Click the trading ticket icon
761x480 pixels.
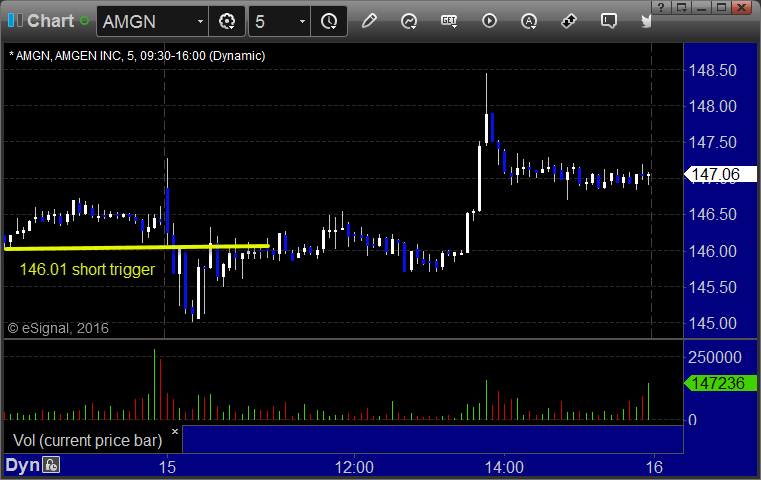click(x=568, y=21)
